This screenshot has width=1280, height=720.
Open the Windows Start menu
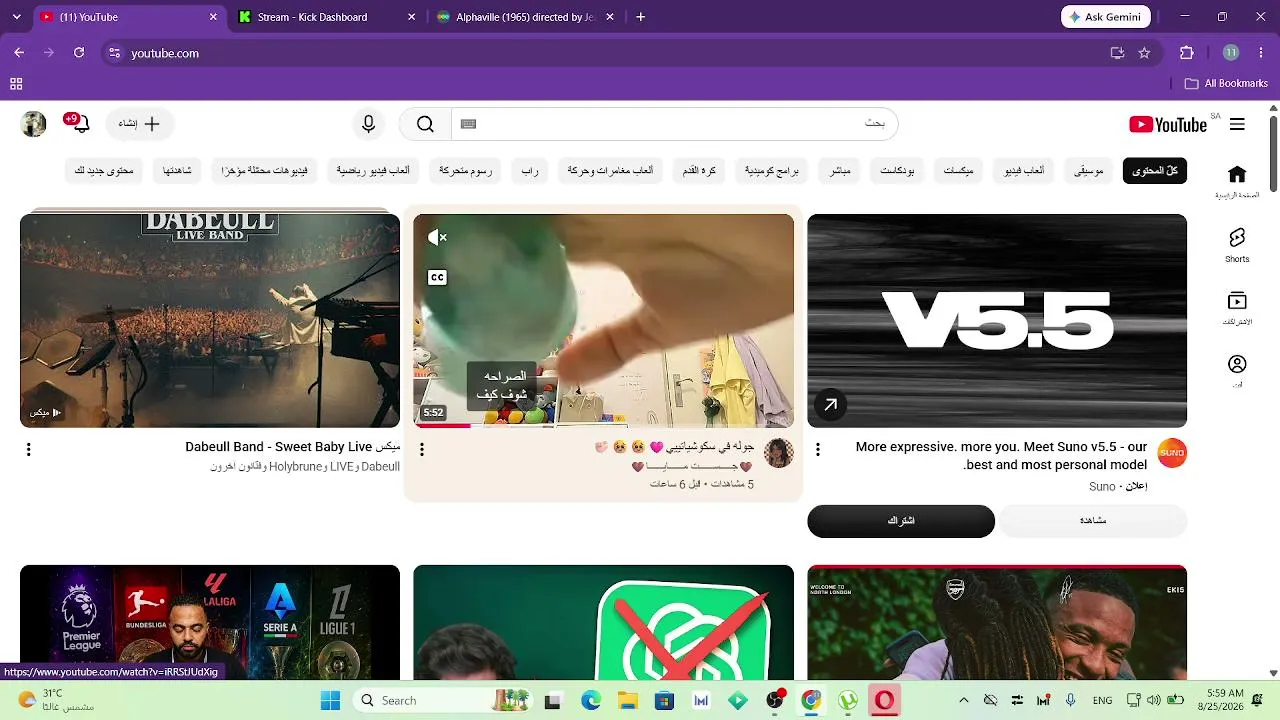point(330,701)
